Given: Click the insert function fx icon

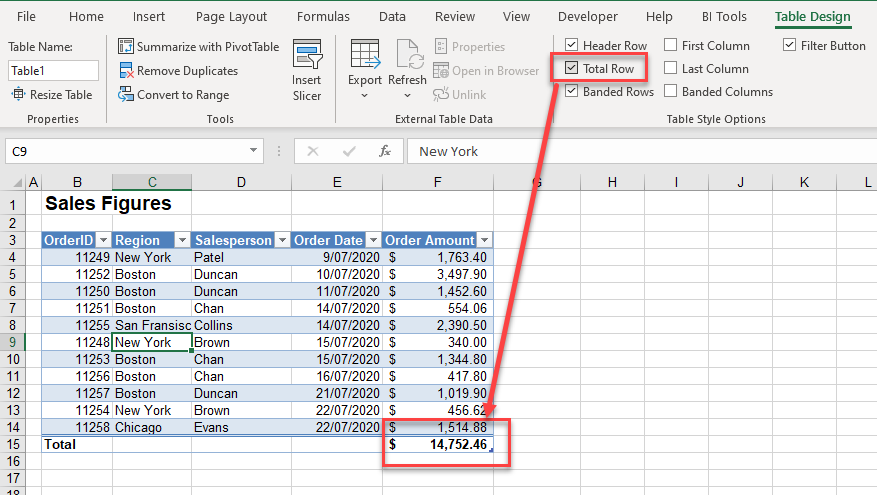Looking at the screenshot, I should click(384, 151).
